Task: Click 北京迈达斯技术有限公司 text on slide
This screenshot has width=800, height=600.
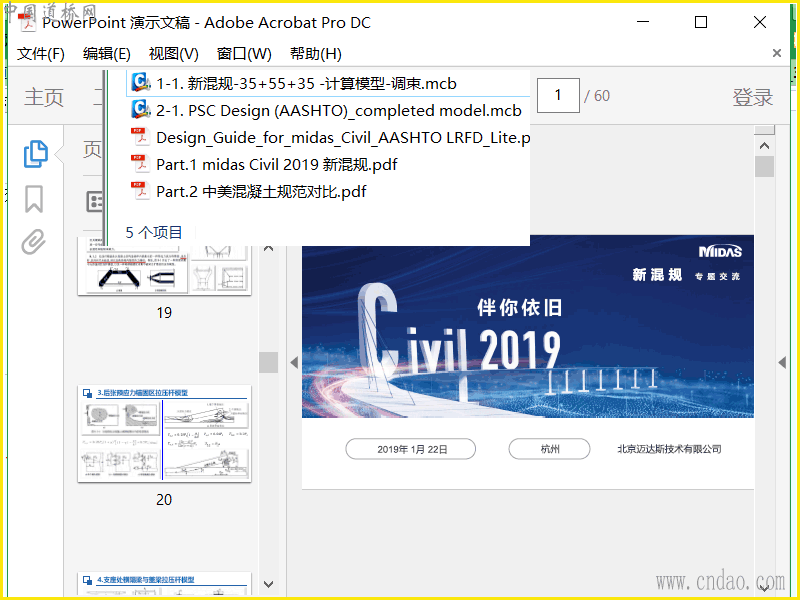Action: pyautogui.click(x=669, y=449)
